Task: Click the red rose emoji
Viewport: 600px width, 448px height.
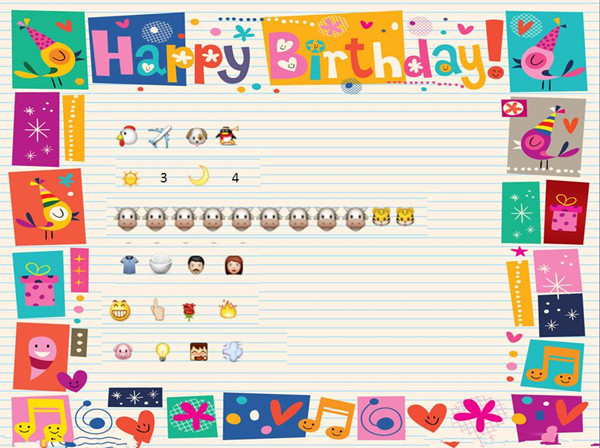Action: [x=189, y=311]
